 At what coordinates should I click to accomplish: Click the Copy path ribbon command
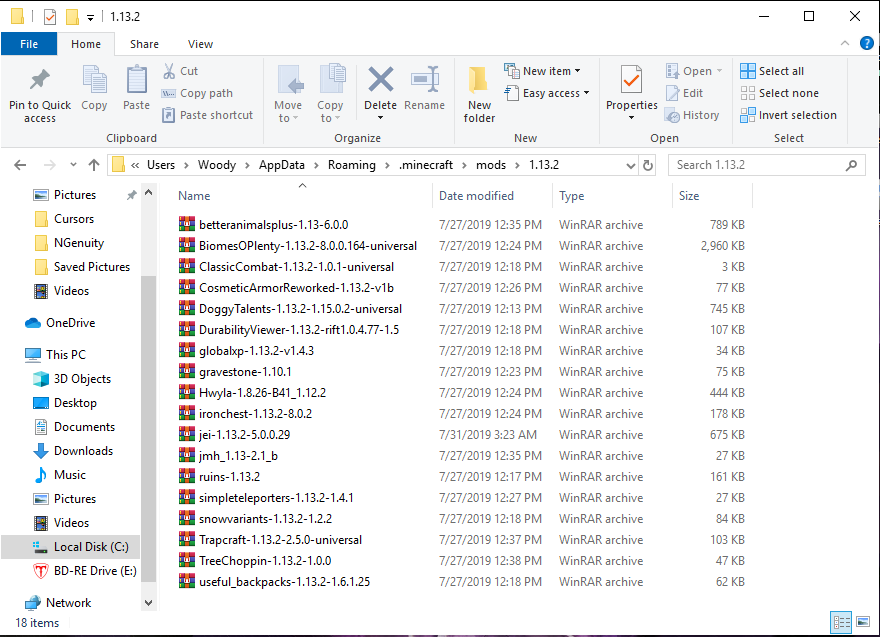pos(198,93)
